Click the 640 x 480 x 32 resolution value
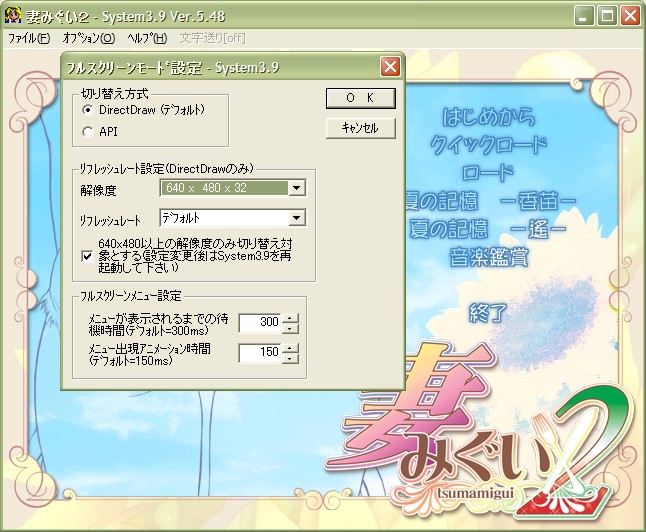The height and width of the screenshot is (532, 646). pos(225,188)
